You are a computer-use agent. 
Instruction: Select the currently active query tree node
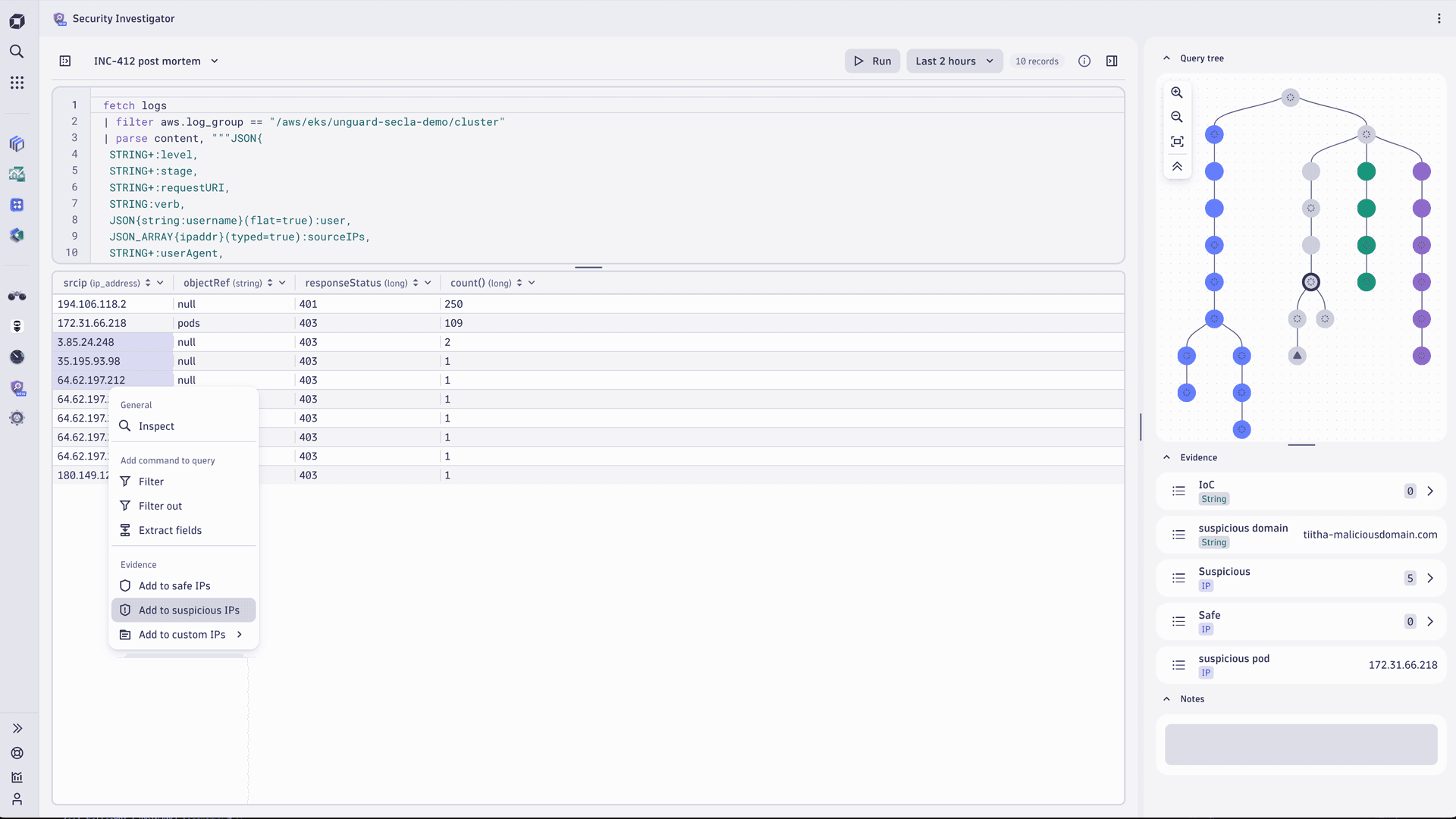(1311, 282)
